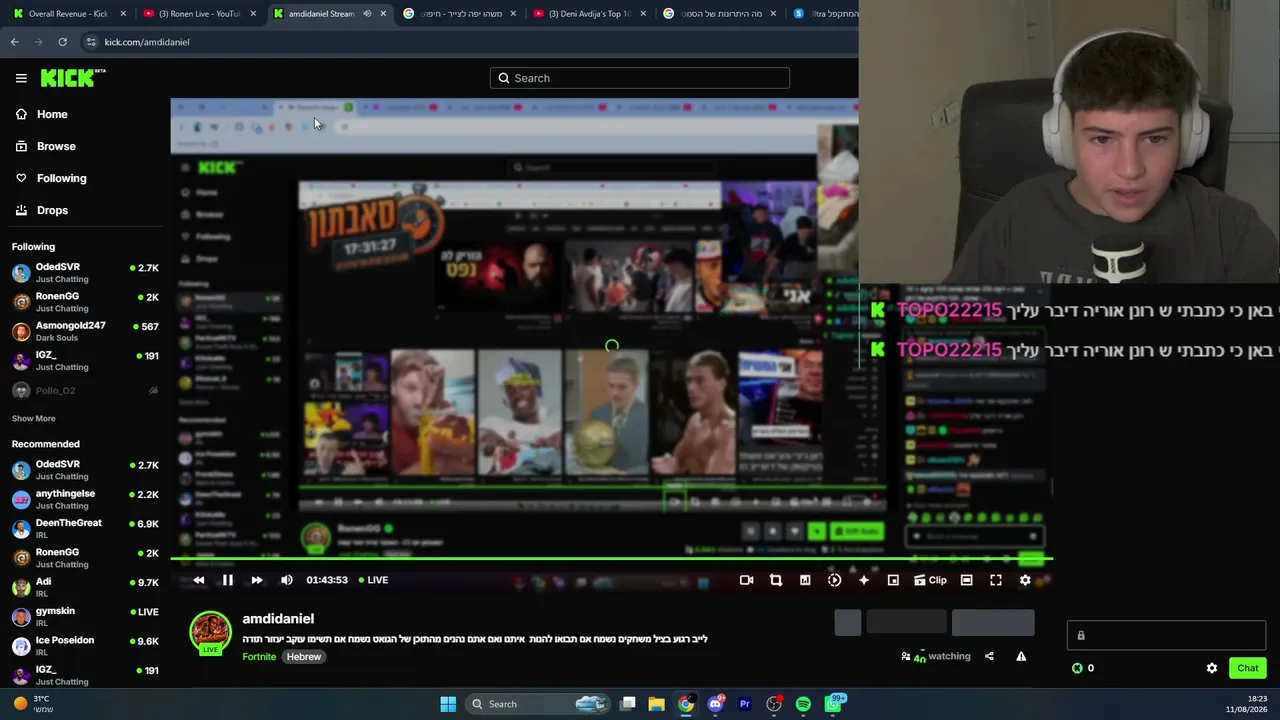This screenshot has width=1280, height=720.
Task: Open Ice Poseidon channel in Recommended
Action: click(85, 645)
